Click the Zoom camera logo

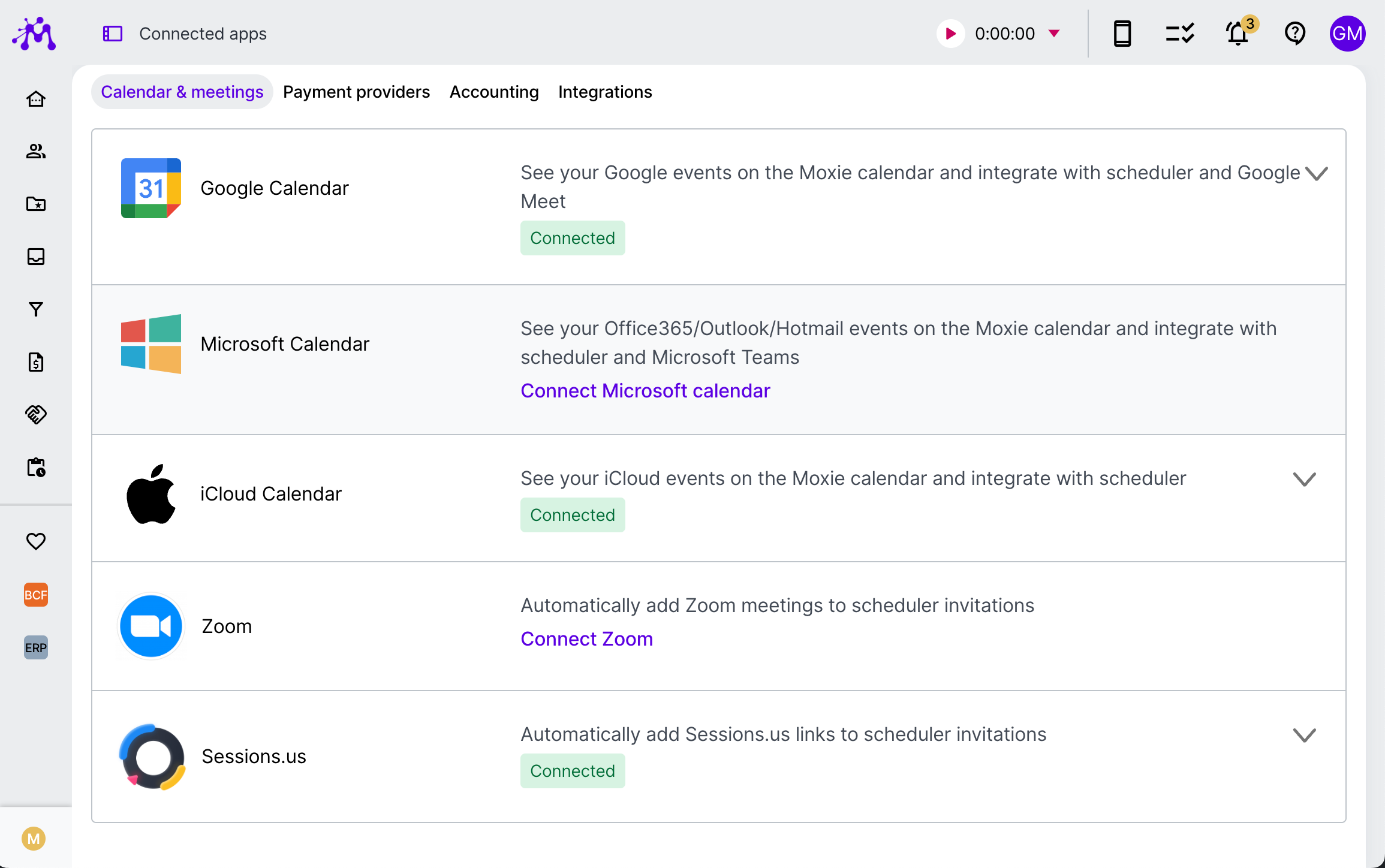click(151, 626)
